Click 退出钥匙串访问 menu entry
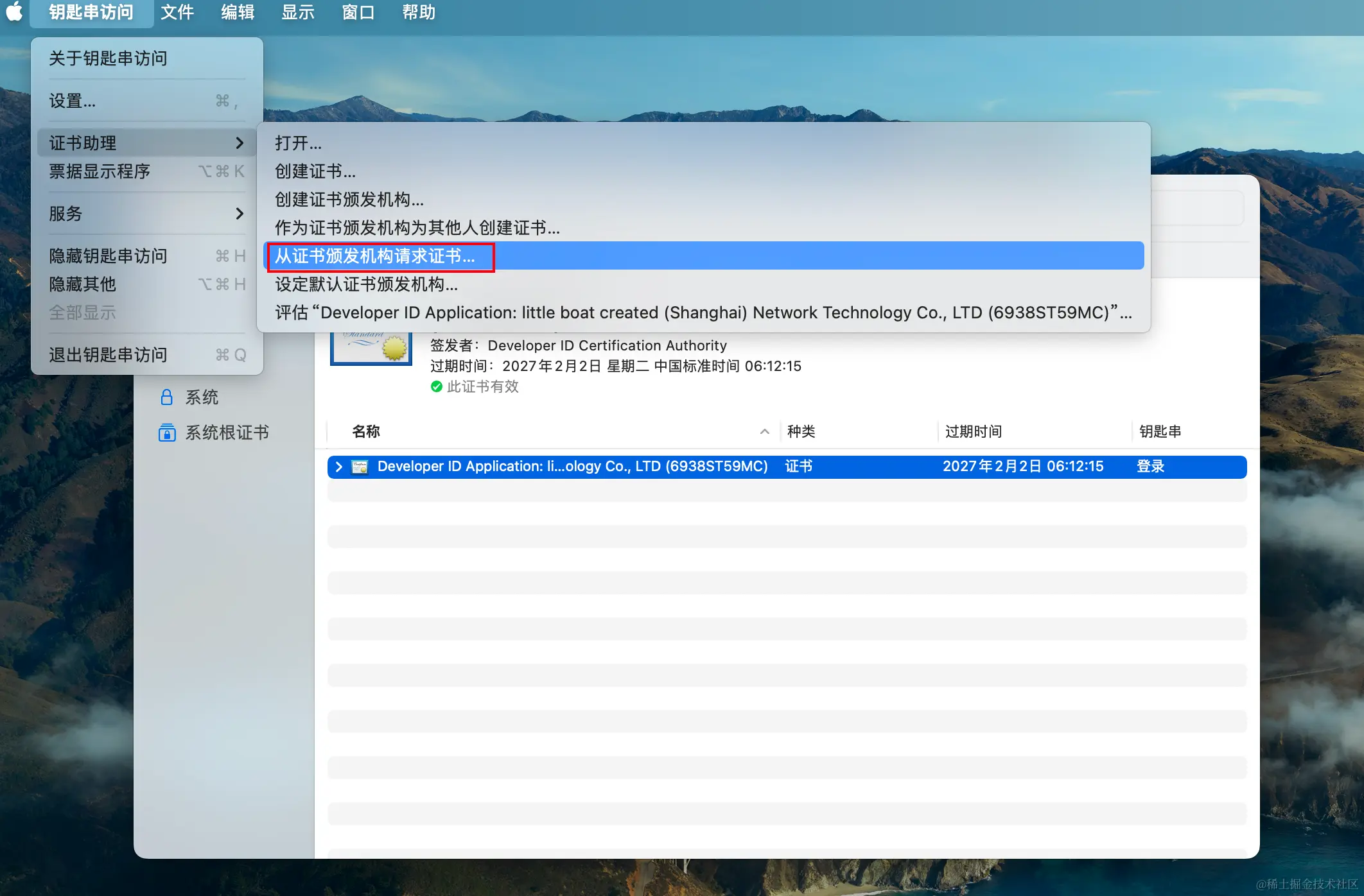 click(108, 355)
